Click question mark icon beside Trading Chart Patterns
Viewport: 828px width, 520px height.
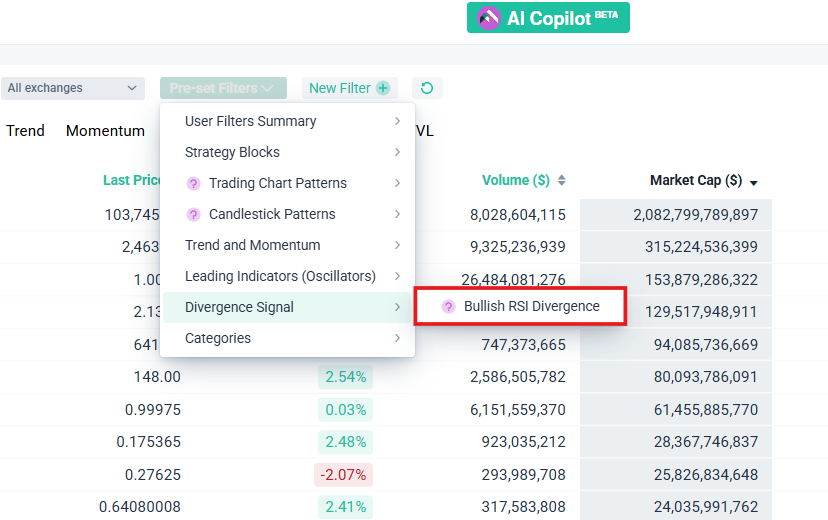(194, 184)
